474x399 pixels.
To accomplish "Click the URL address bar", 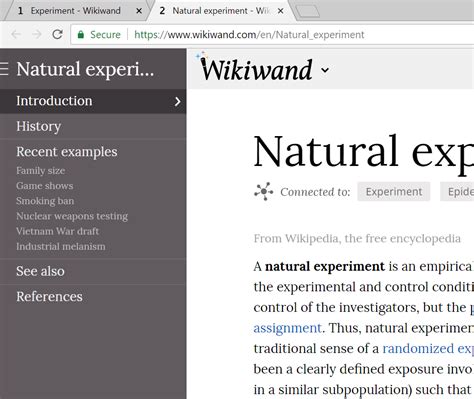I will coord(272,34).
